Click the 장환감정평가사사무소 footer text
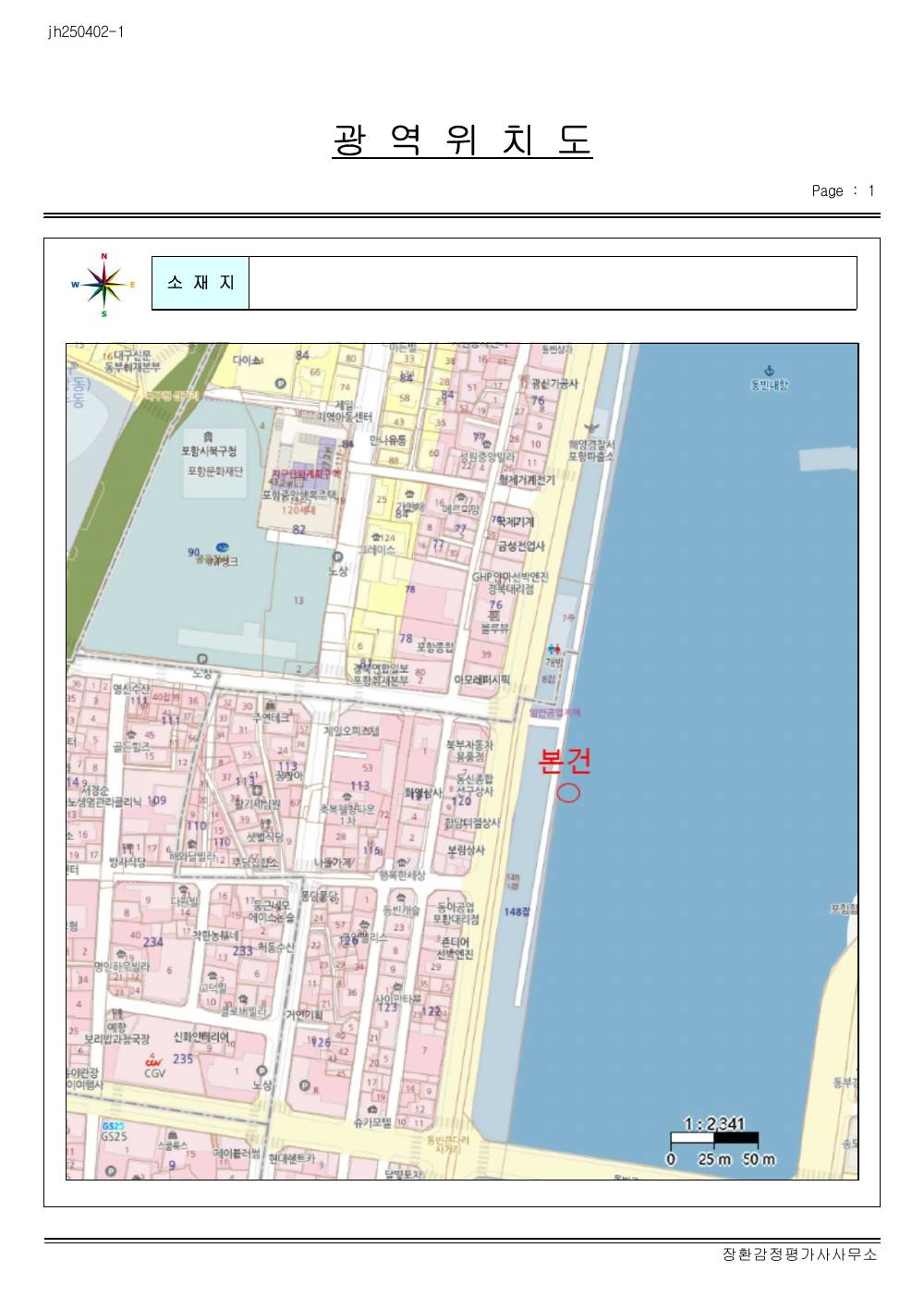The height and width of the screenshot is (1309, 924). coord(800,1254)
